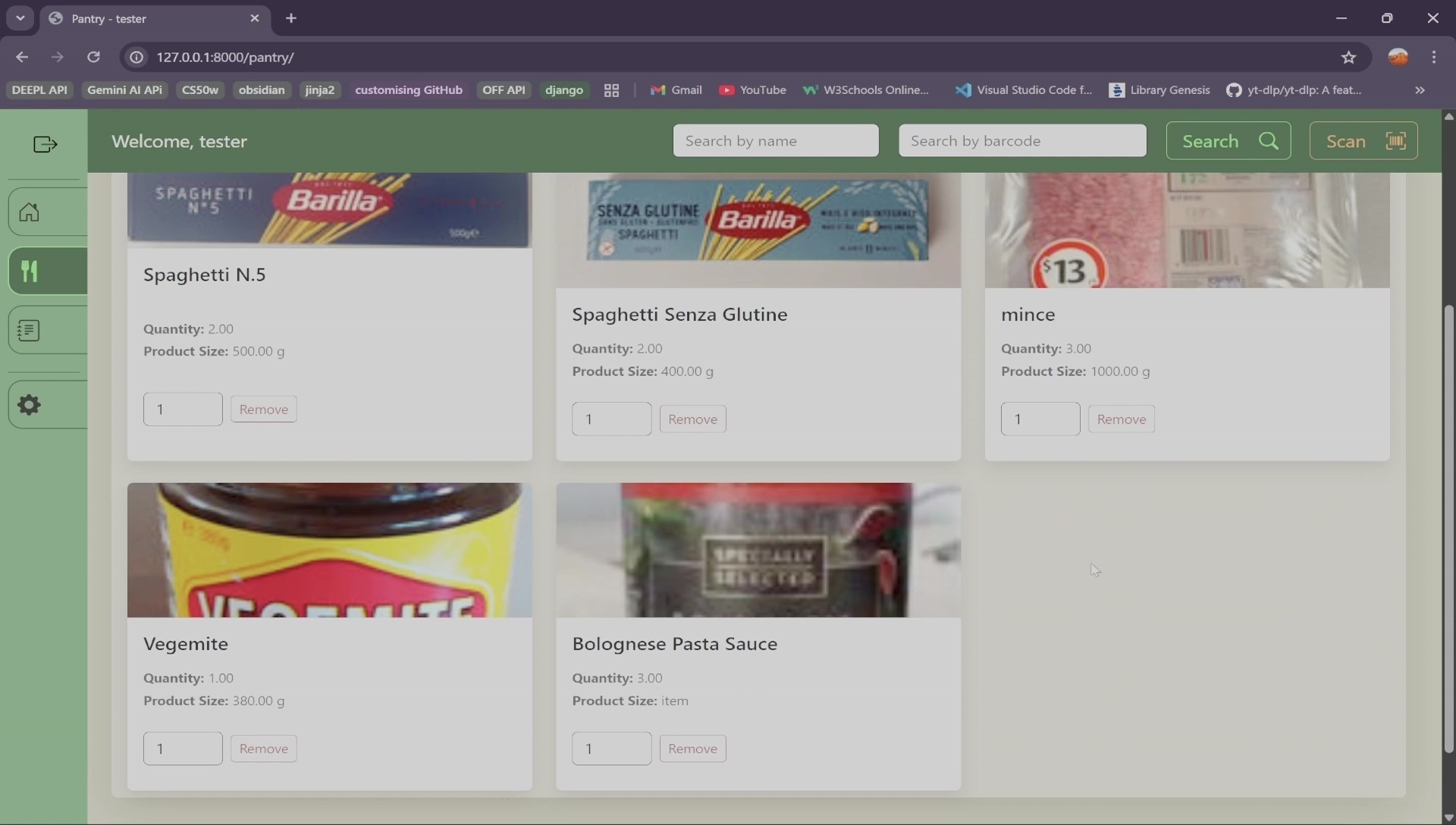Screen dimensions: 1456x825
Task: Click the Search by barcode field
Action: point(1021,141)
